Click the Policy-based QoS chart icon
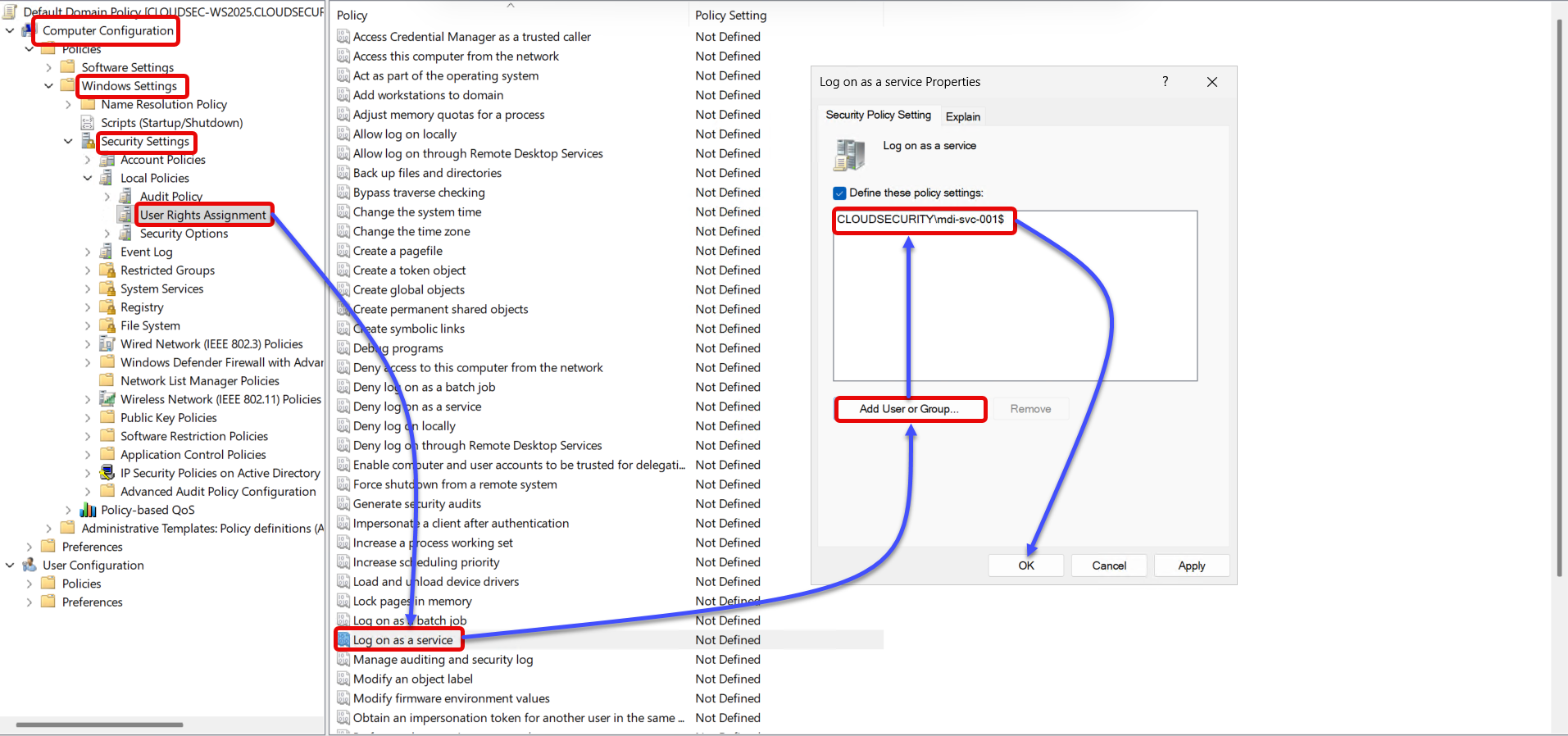 point(88,510)
